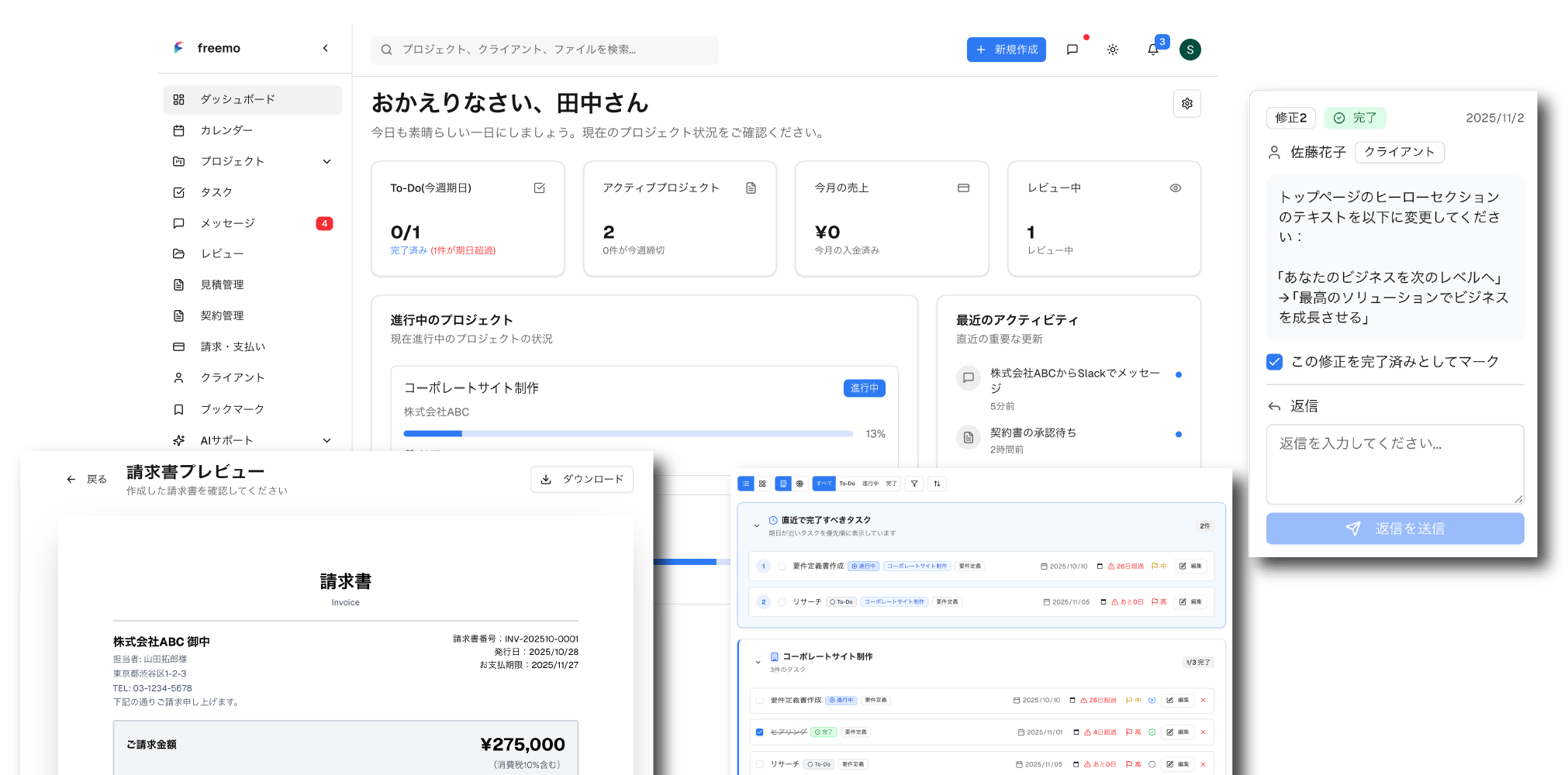Viewport: 1568px width, 775px height.
Task: Open 契約管理 in sidebar
Action: [252, 315]
